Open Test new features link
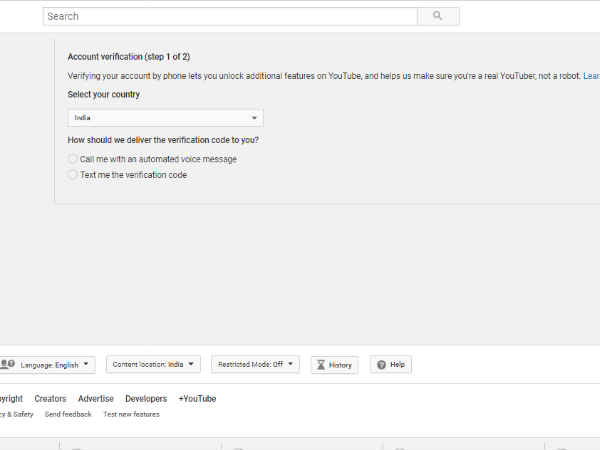The image size is (600, 450). (x=131, y=414)
